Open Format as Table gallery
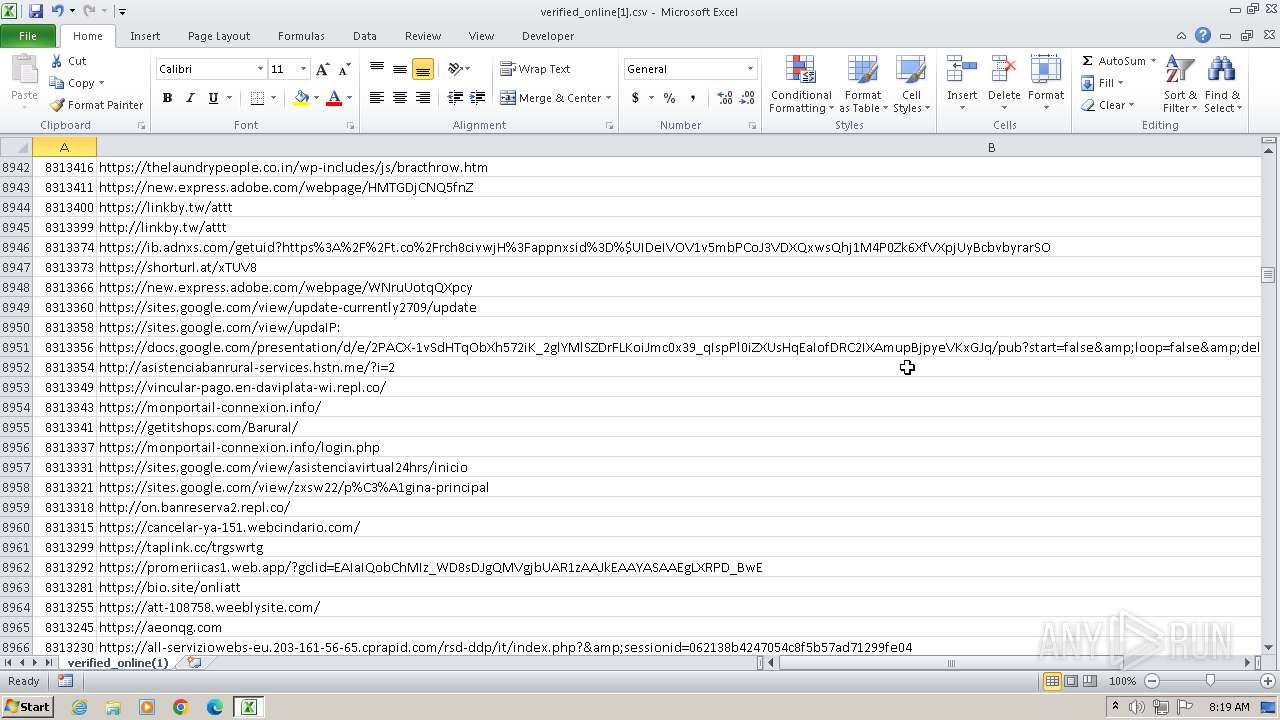 click(x=863, y=84)
